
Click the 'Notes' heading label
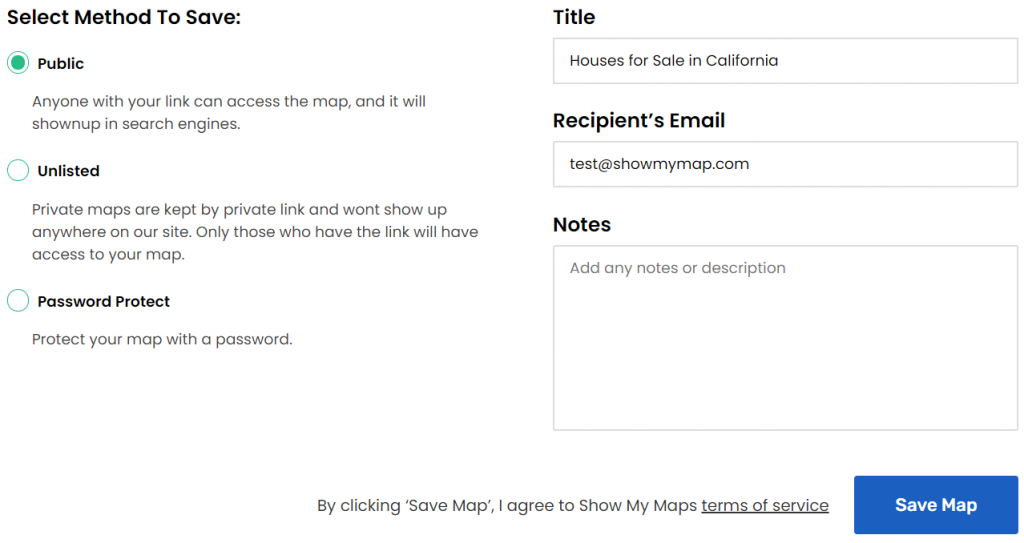[582, 225]
